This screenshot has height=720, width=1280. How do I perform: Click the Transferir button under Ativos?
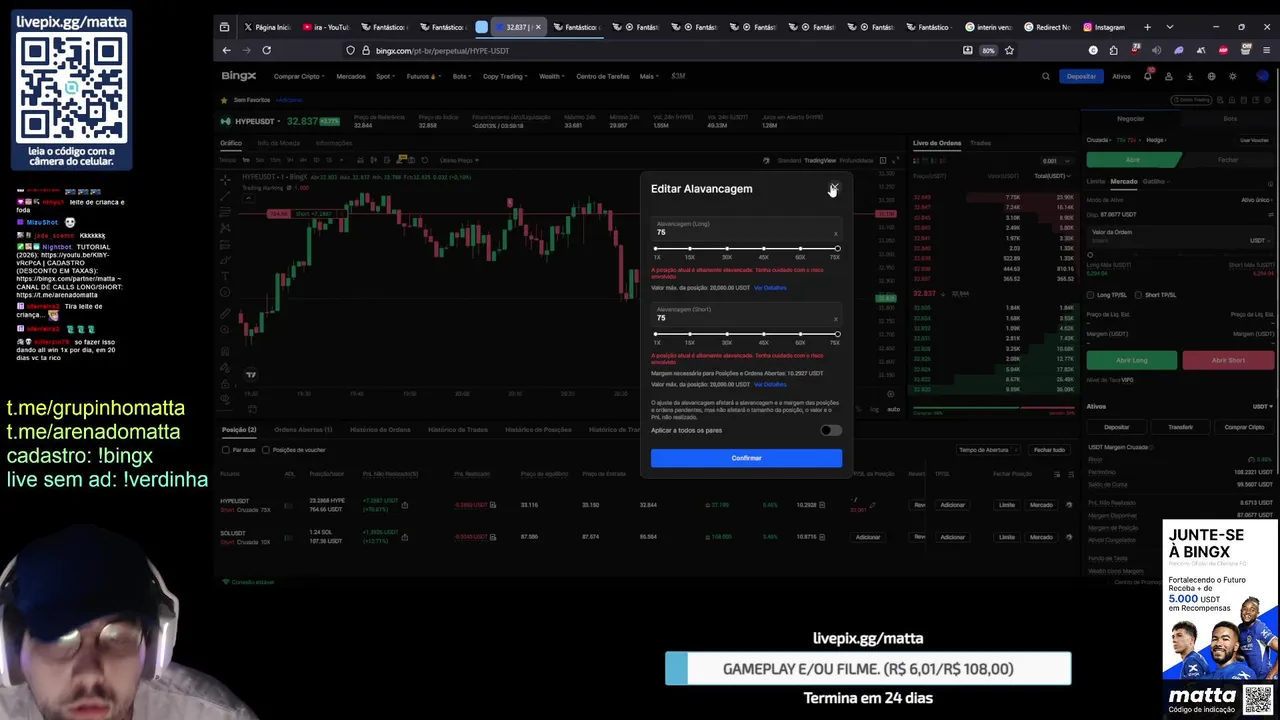point(1180,427)
